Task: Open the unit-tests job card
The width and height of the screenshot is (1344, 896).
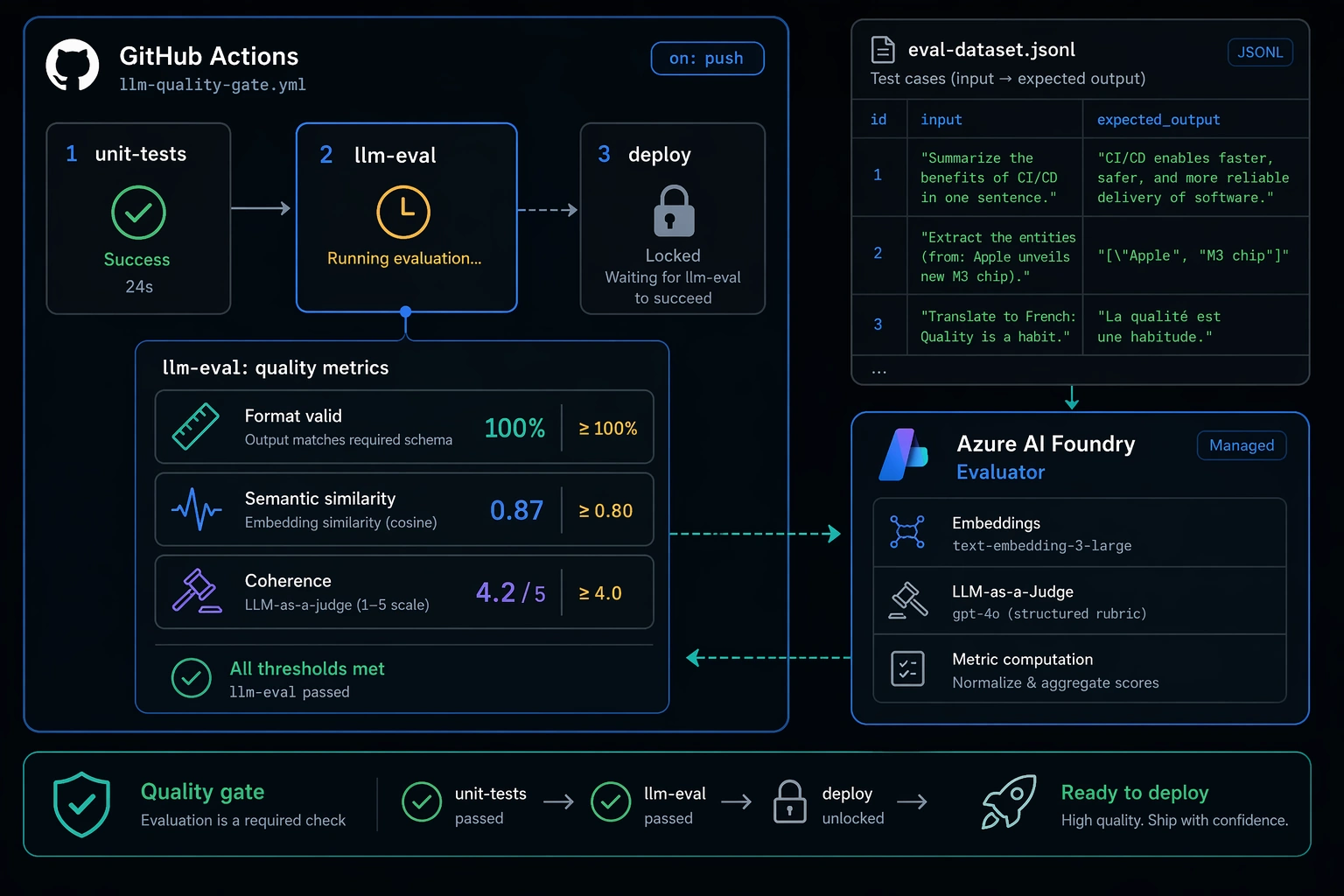Action: pos(138,219)
